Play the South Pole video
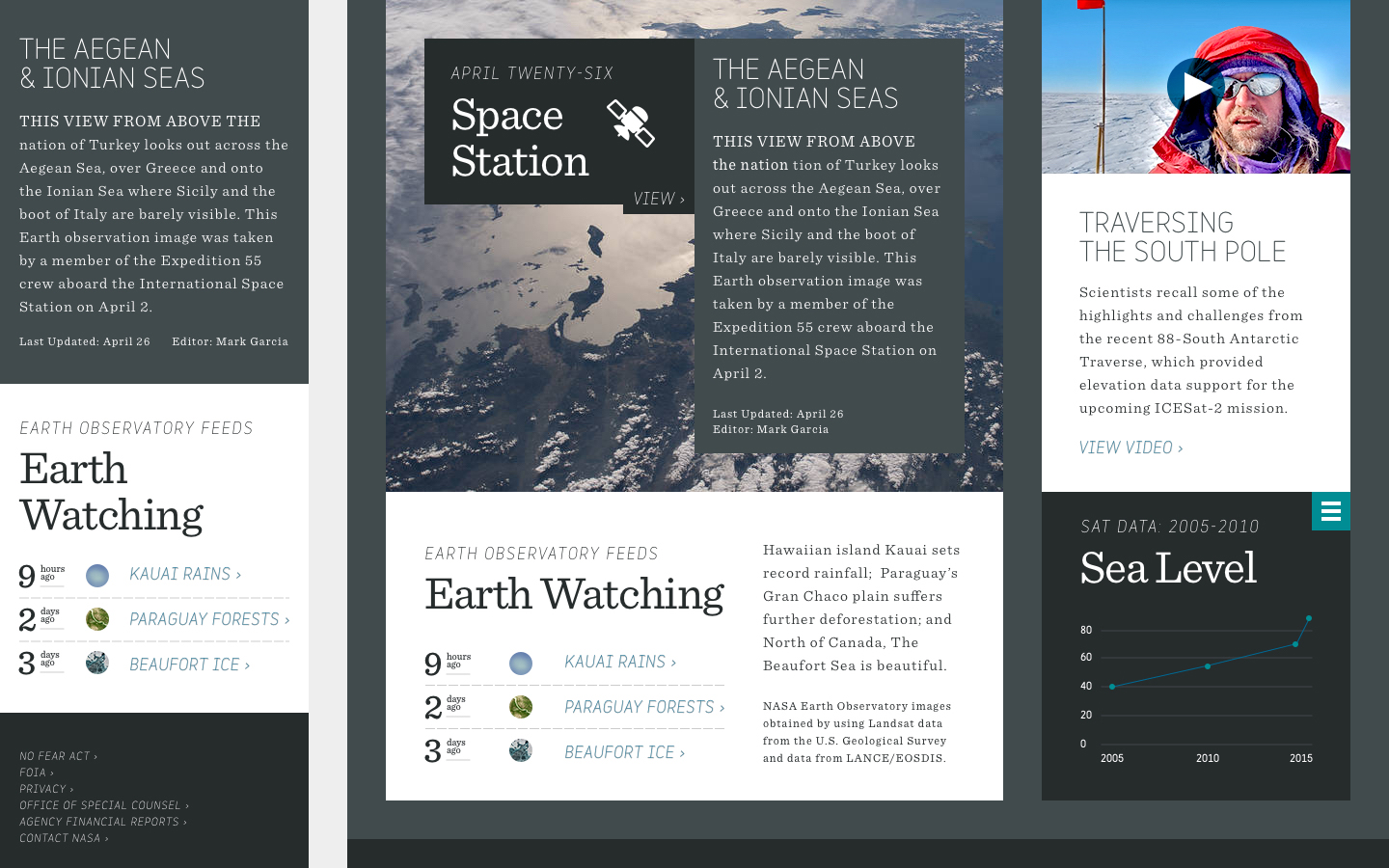1389x868 pixels. point(1195,87)
